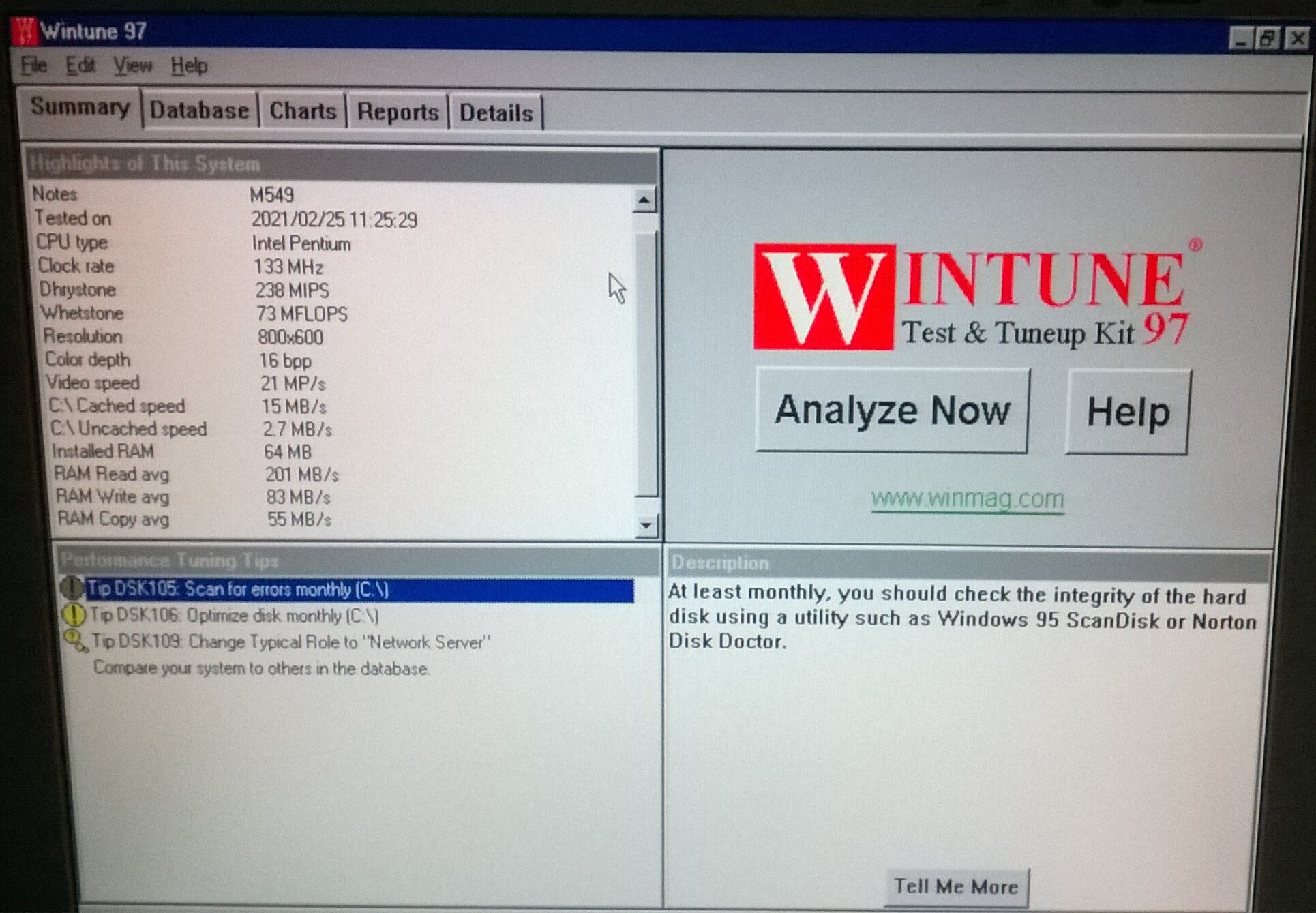Open the Help menu
The image size is (1316, 913).
[189, 66]
